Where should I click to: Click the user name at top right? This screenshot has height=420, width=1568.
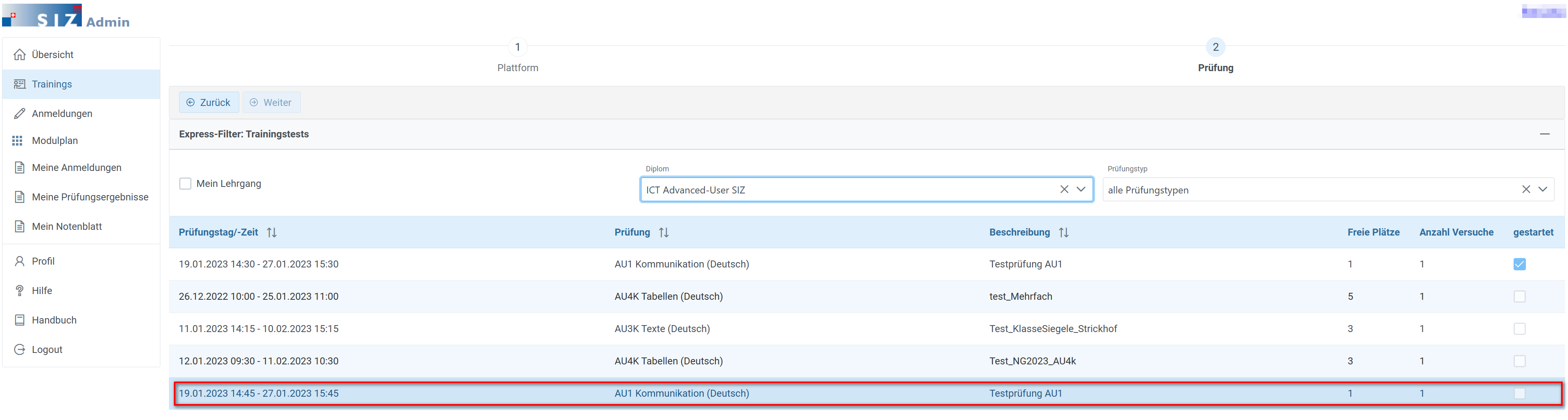1543,11
